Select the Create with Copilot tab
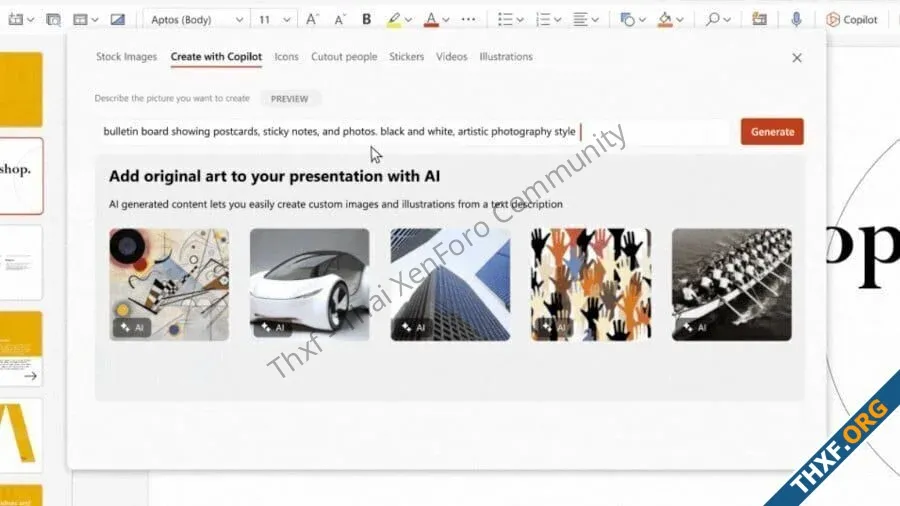 (x=216, y=57)
